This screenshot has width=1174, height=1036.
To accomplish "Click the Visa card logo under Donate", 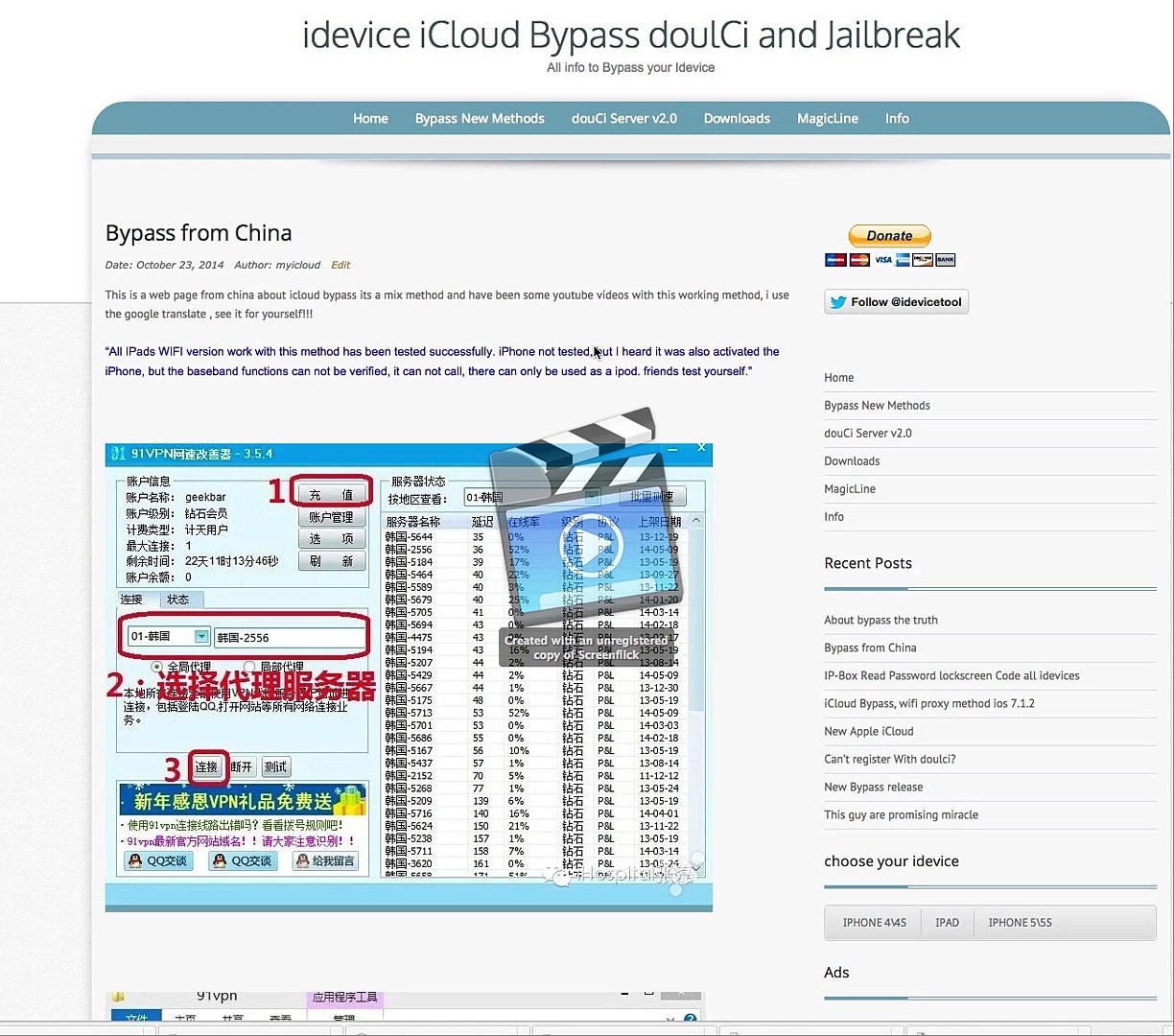I will (882, 259).
